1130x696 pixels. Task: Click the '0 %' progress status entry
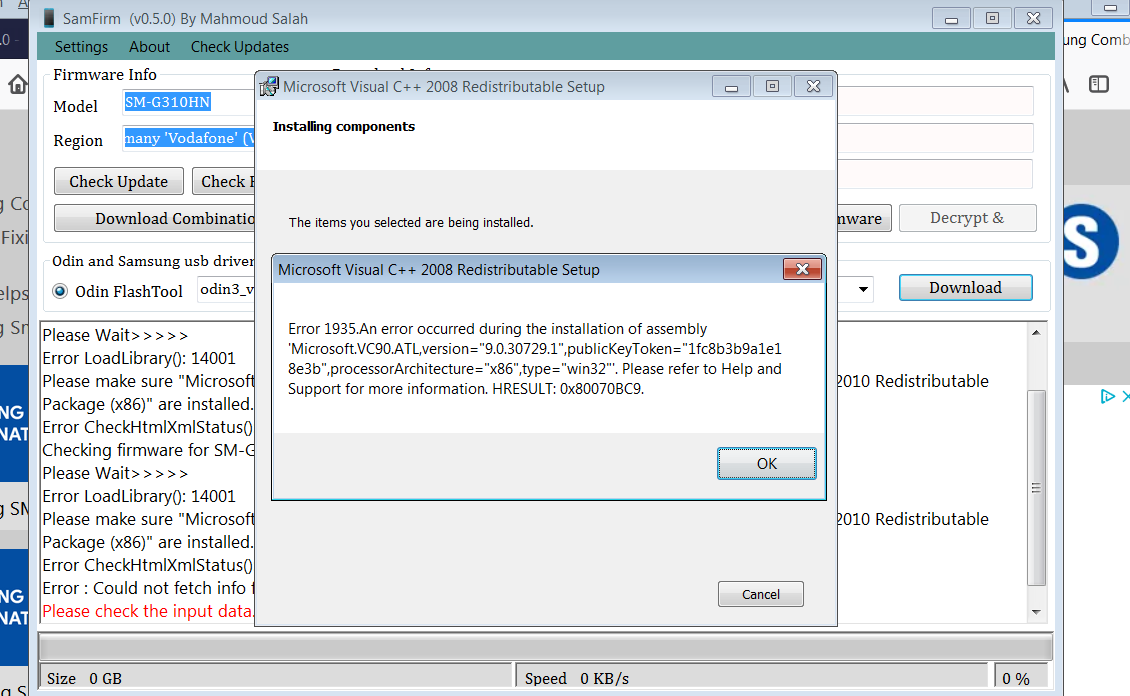point(1015,679)
